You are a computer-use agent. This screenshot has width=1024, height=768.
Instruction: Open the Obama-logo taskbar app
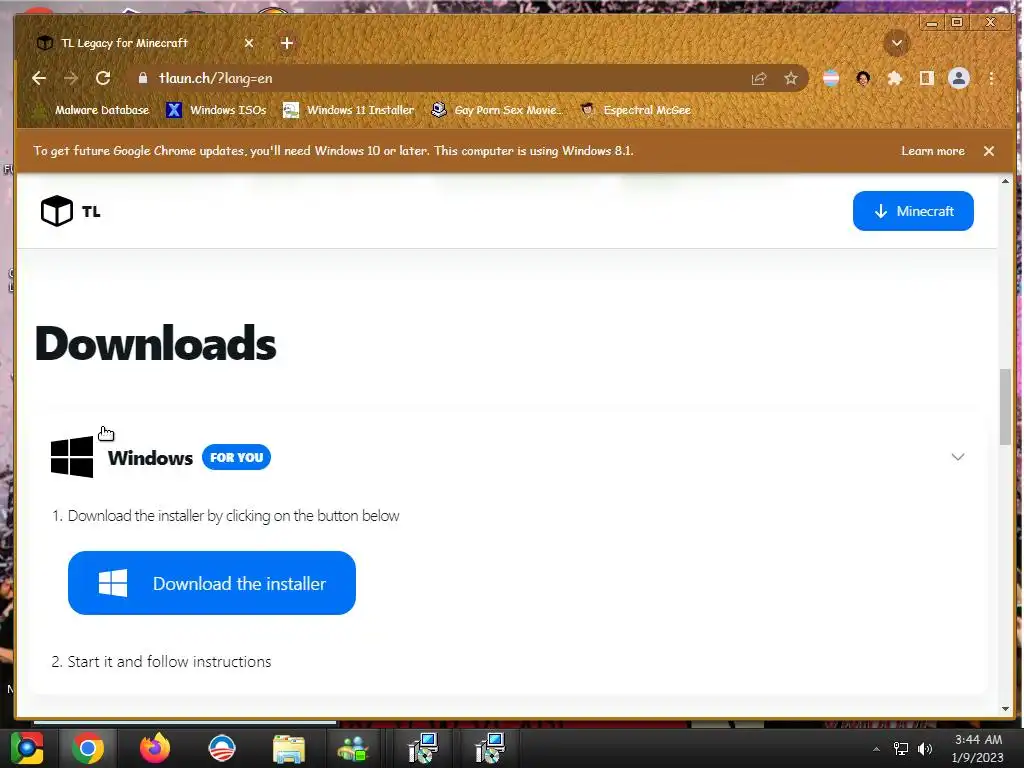tap(221, 748)
